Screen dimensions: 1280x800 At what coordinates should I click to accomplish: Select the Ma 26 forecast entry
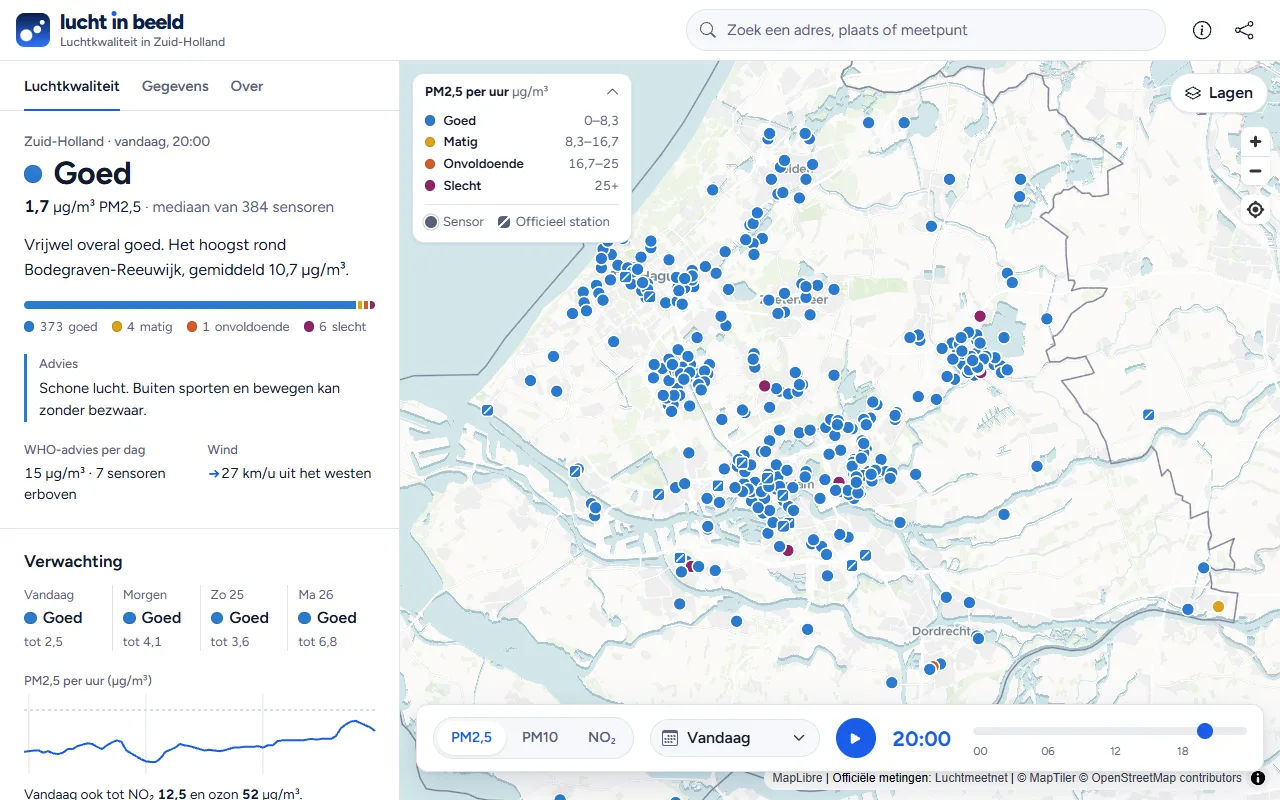point(331,618)
